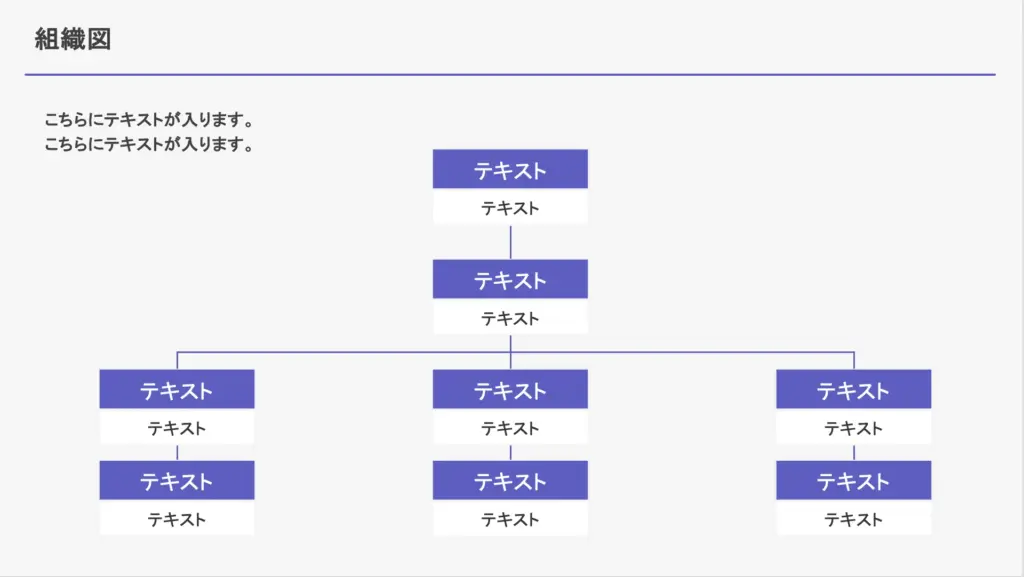Select the right branch bottom white テキスト box
This screenshot has height=577, width=1024.
pos(854,518)
